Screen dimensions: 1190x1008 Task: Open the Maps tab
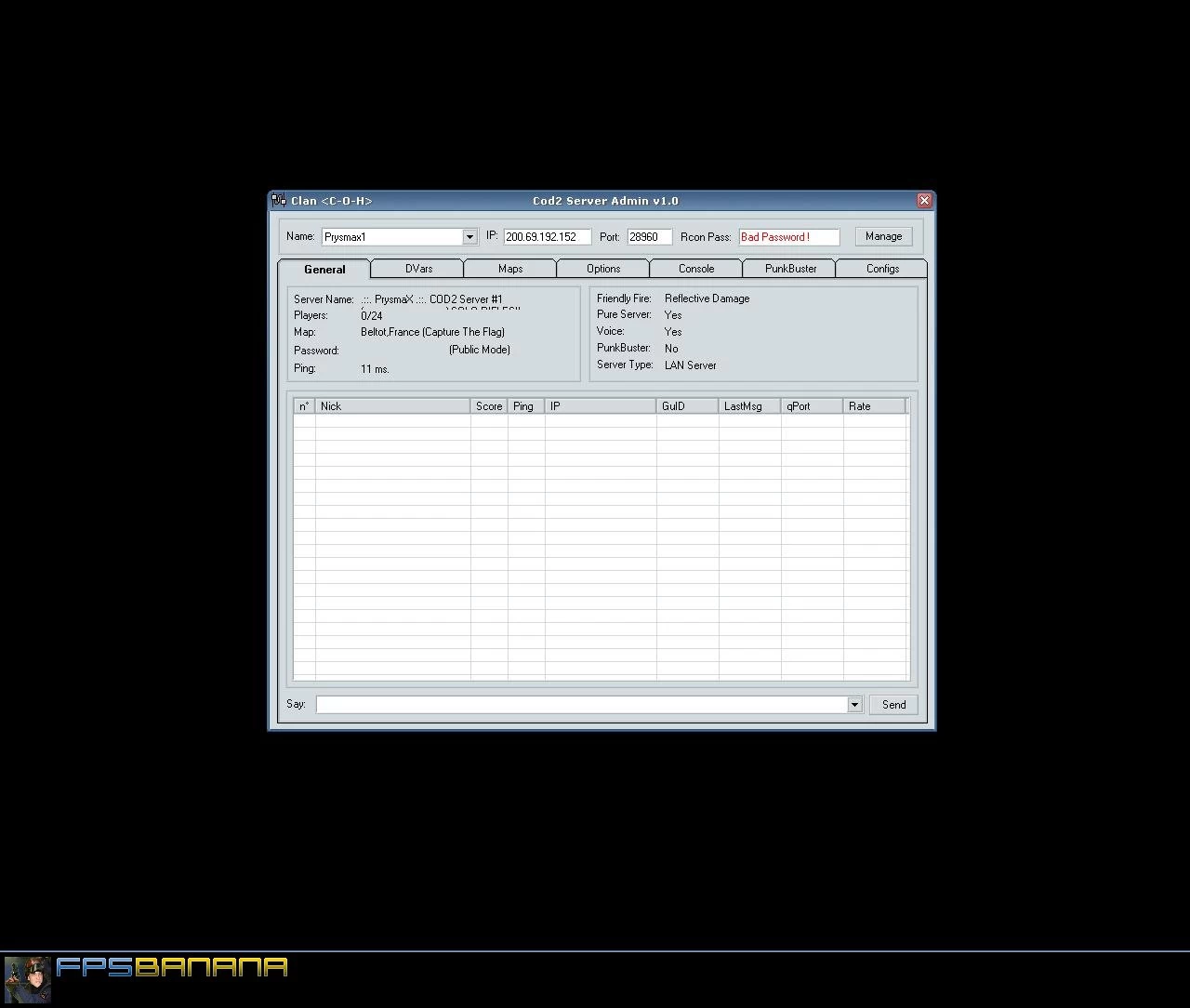click(x=510, y=269)
